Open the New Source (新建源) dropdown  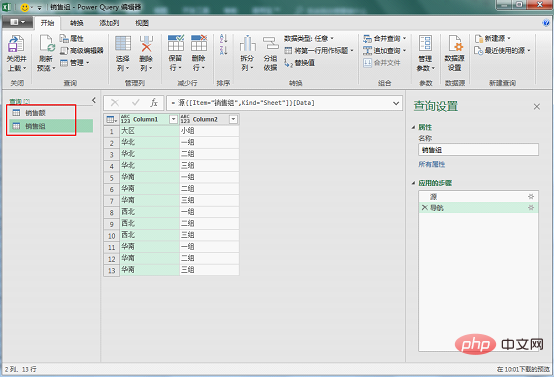click(493, 38)
